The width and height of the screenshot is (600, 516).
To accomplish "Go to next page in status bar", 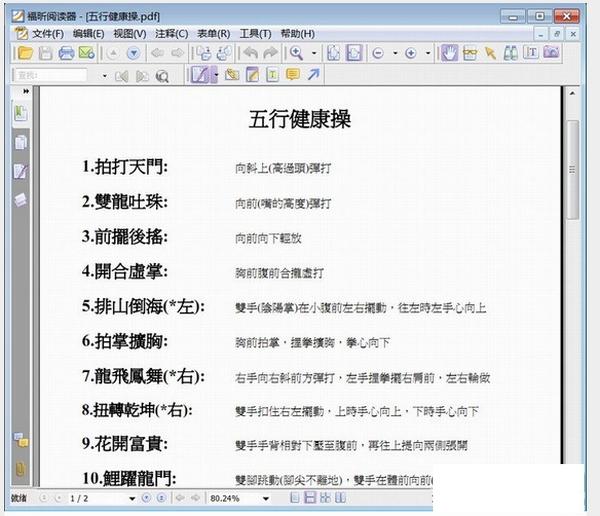I will point(146,498).
